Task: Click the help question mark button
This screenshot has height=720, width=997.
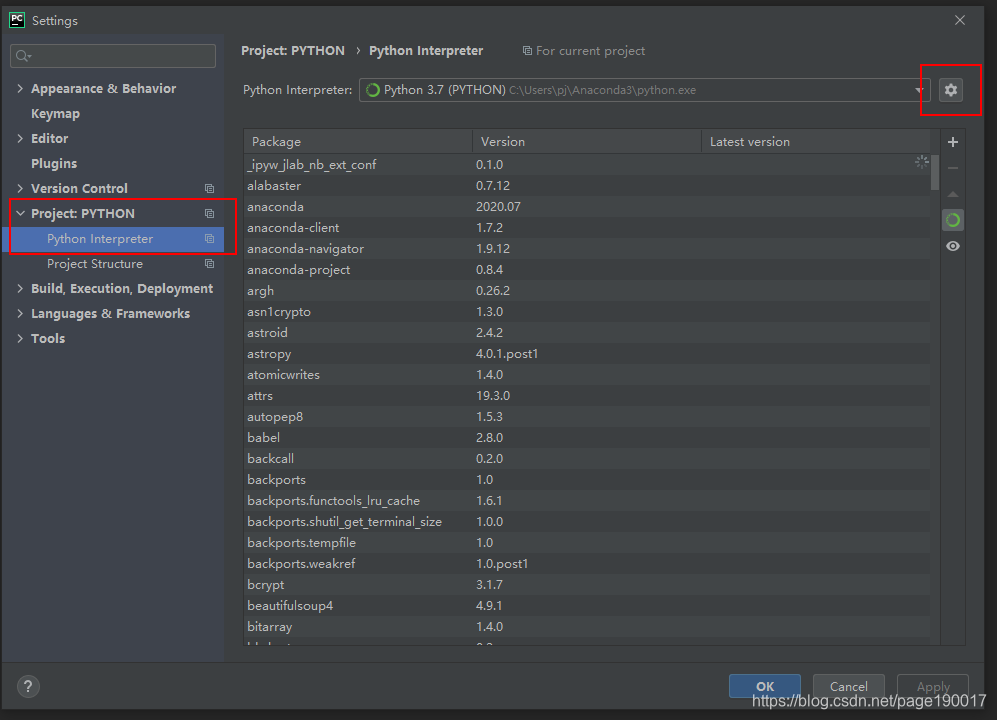Action: (x=28, y=686)
